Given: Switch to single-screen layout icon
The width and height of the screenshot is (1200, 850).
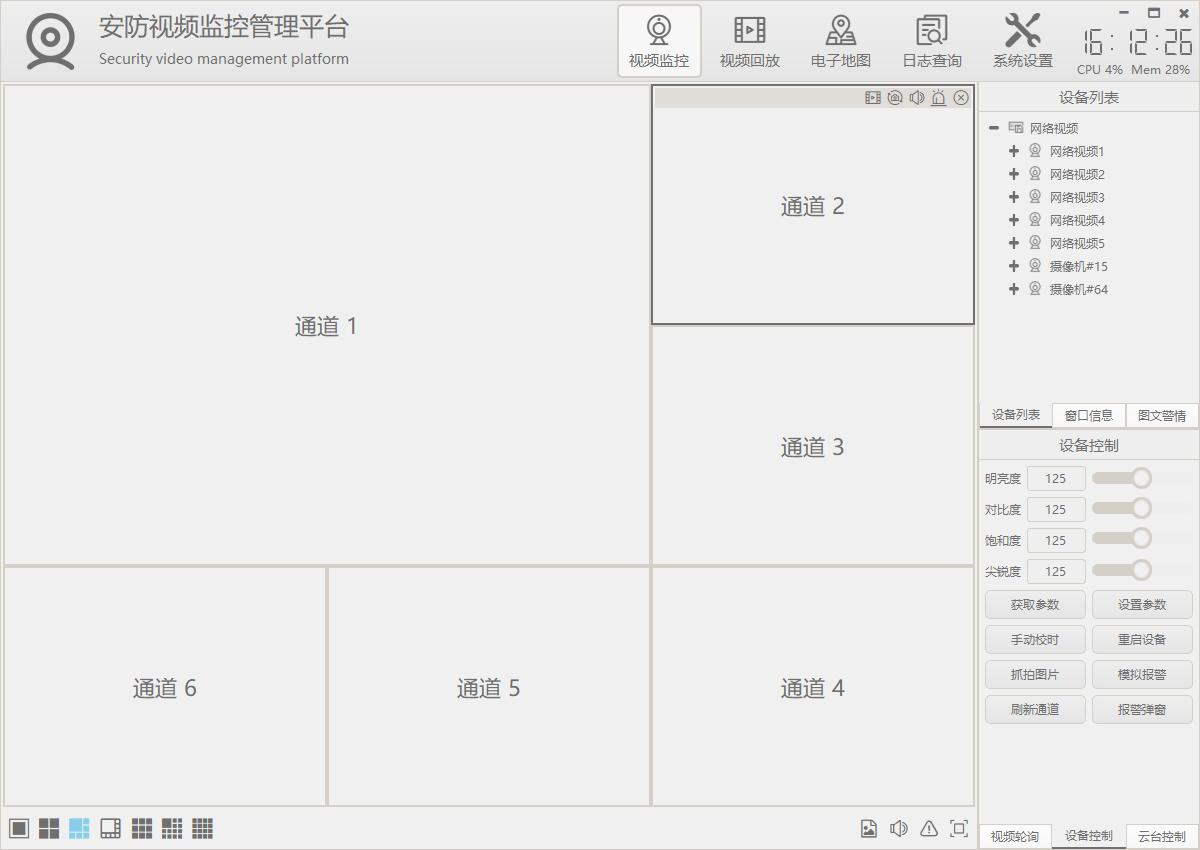Looking at the screenshot, I should [x=19, y=829].
